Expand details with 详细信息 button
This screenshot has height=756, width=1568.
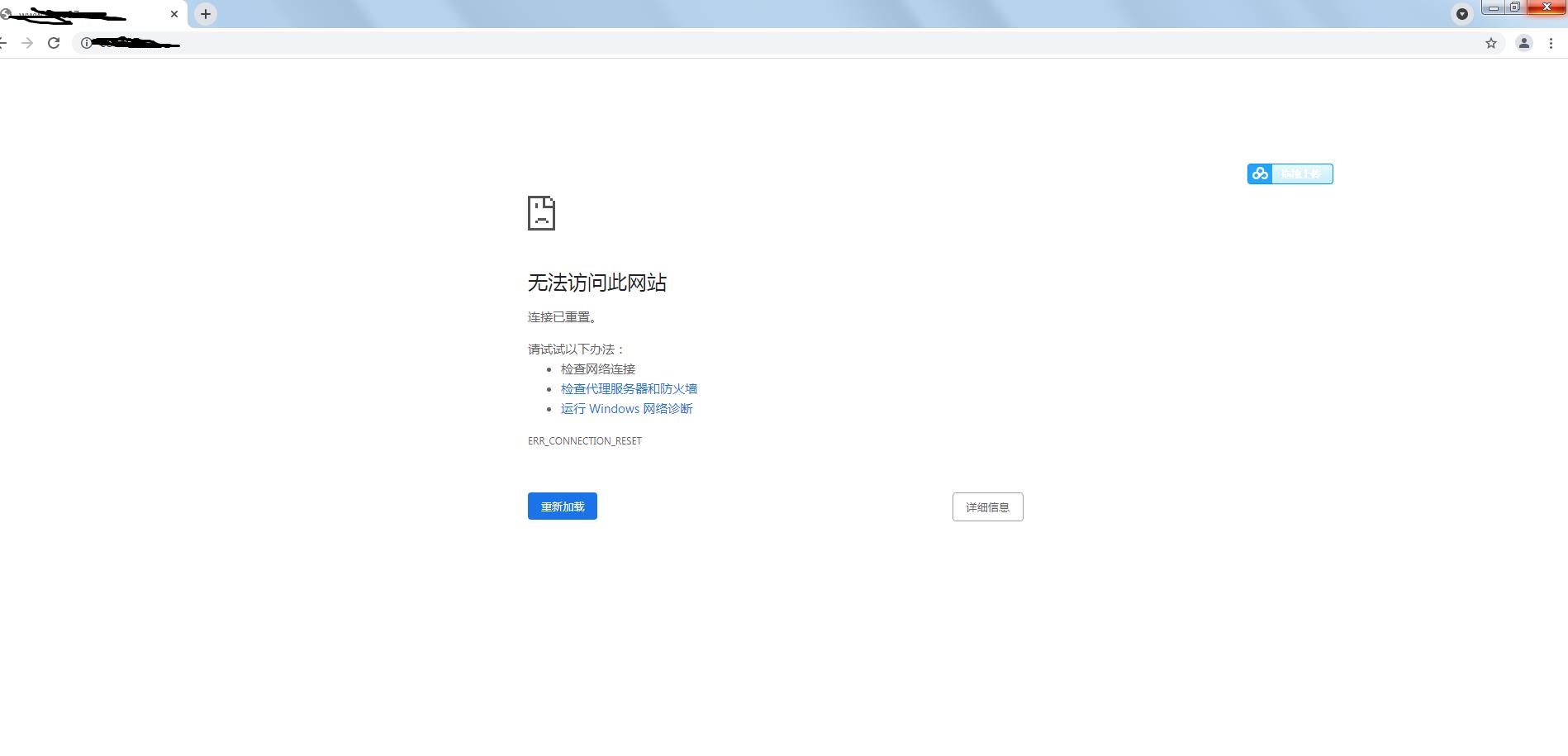(x=987, y=506)
